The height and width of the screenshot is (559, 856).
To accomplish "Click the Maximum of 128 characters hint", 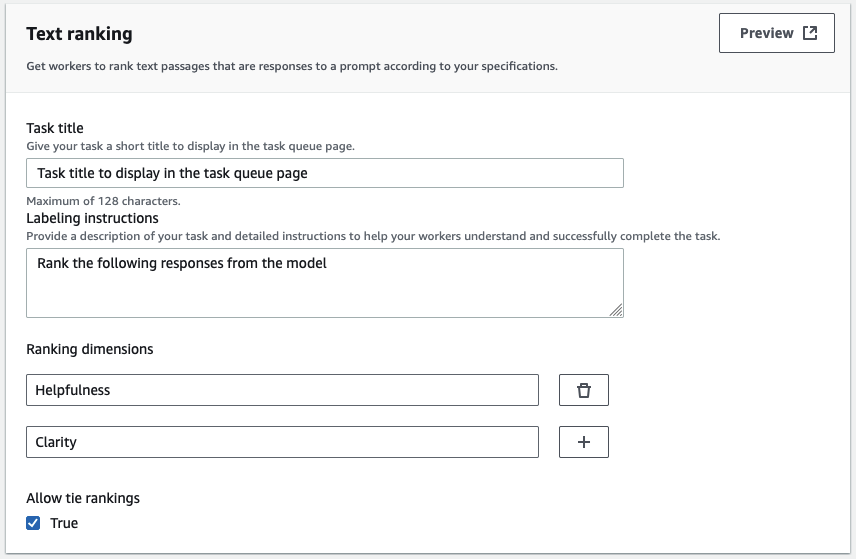I will pos(103,201).
